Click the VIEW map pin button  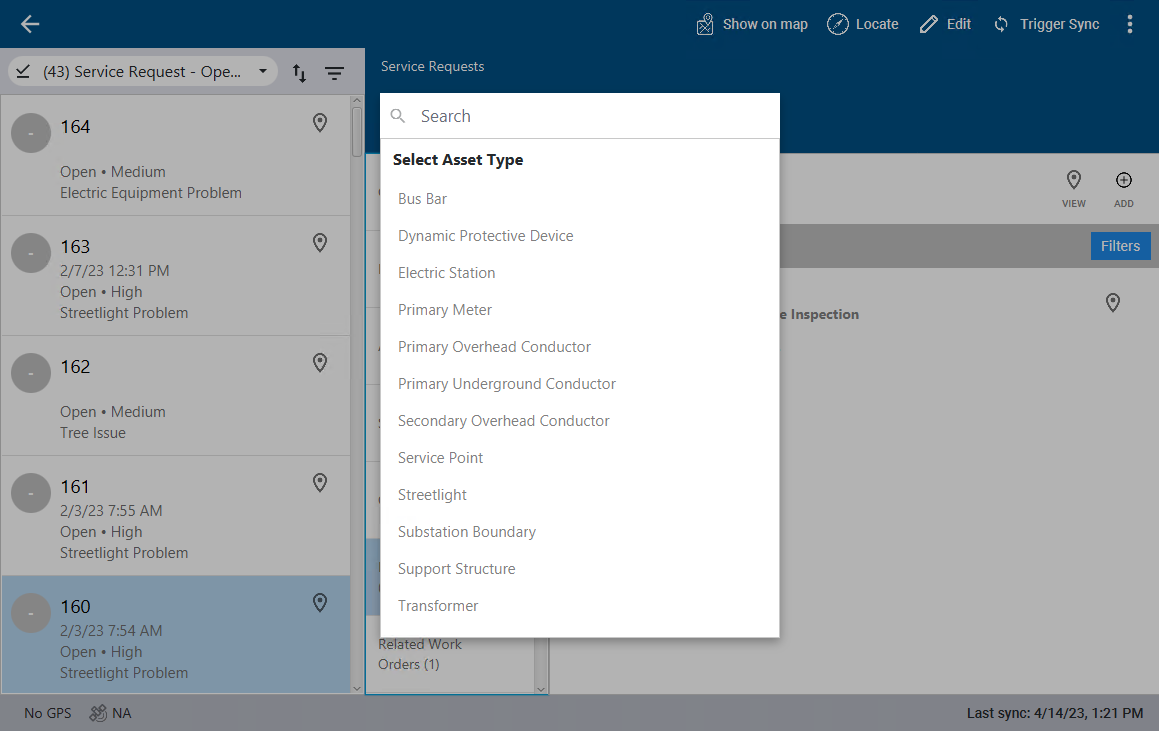[x=1074, y=187]
